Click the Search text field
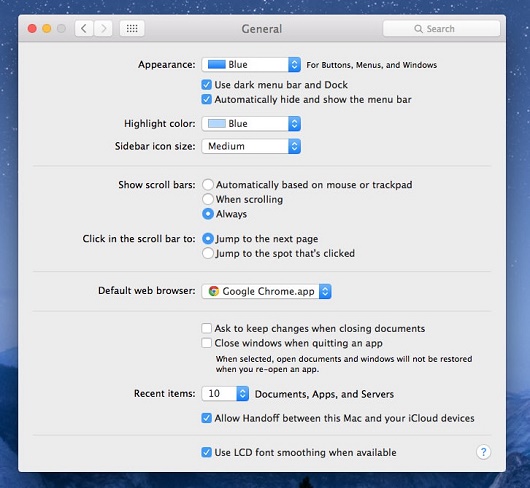 pyautogui.click(x=441, y=28)
